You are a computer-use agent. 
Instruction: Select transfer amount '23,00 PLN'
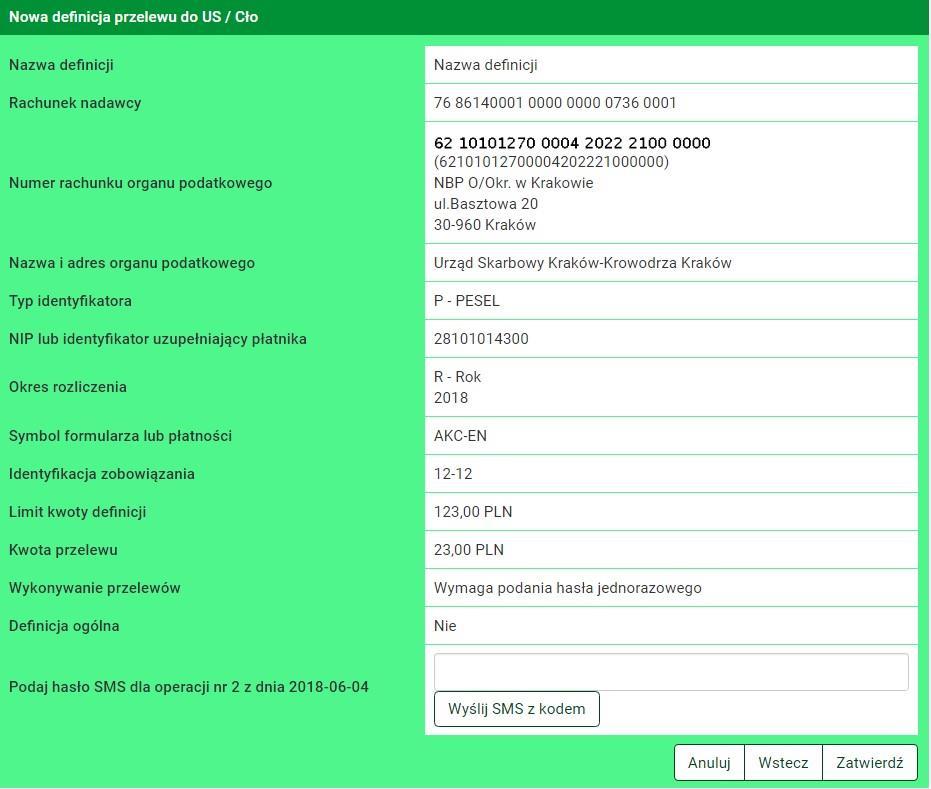468,550
